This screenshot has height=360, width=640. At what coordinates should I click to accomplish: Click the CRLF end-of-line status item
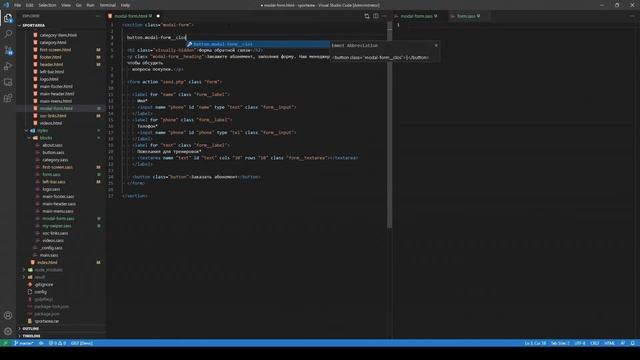tap(595, 343)
